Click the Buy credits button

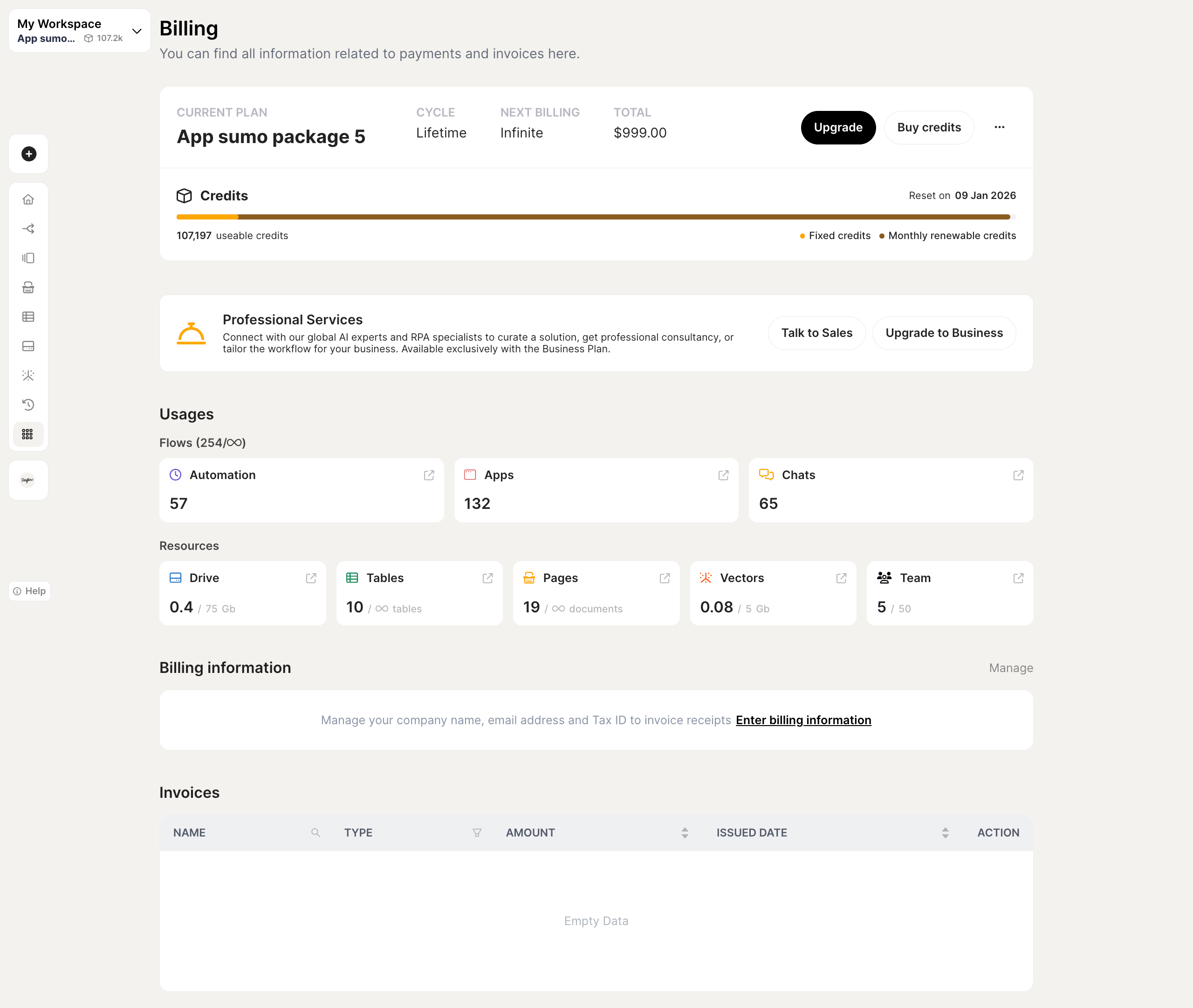click(x=928, y=127)
